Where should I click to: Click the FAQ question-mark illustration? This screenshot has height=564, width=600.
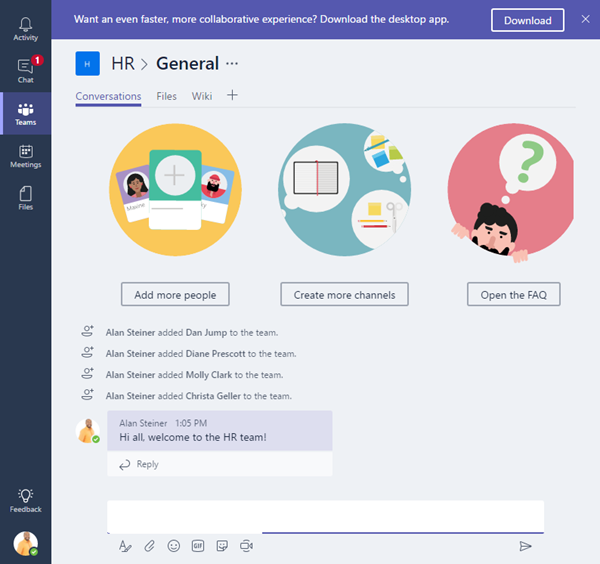[511, 191]
